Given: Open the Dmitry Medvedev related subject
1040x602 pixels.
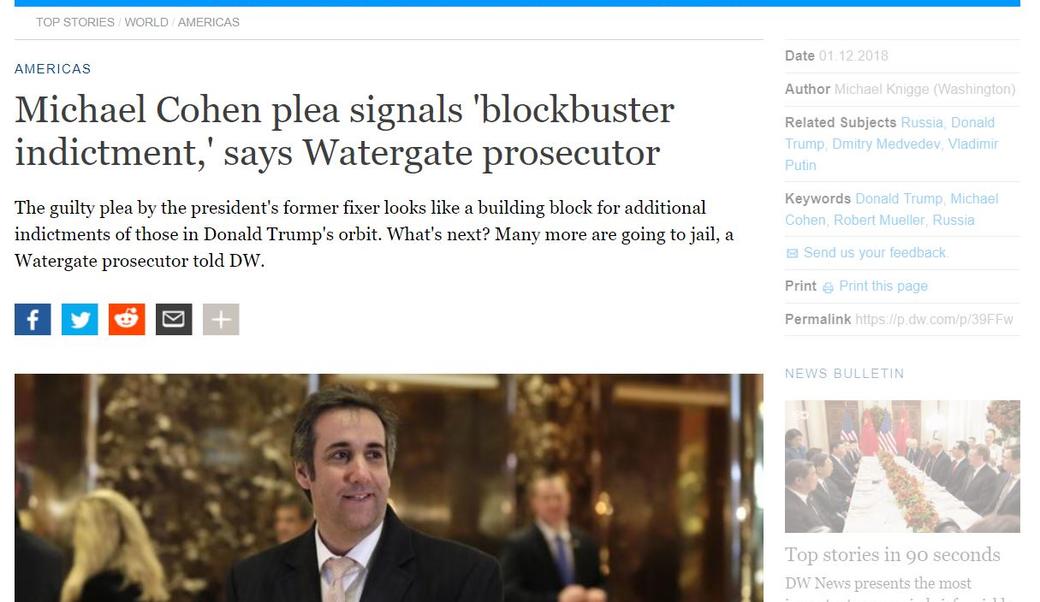Looking at the screenshot, I should pos(885,144).
